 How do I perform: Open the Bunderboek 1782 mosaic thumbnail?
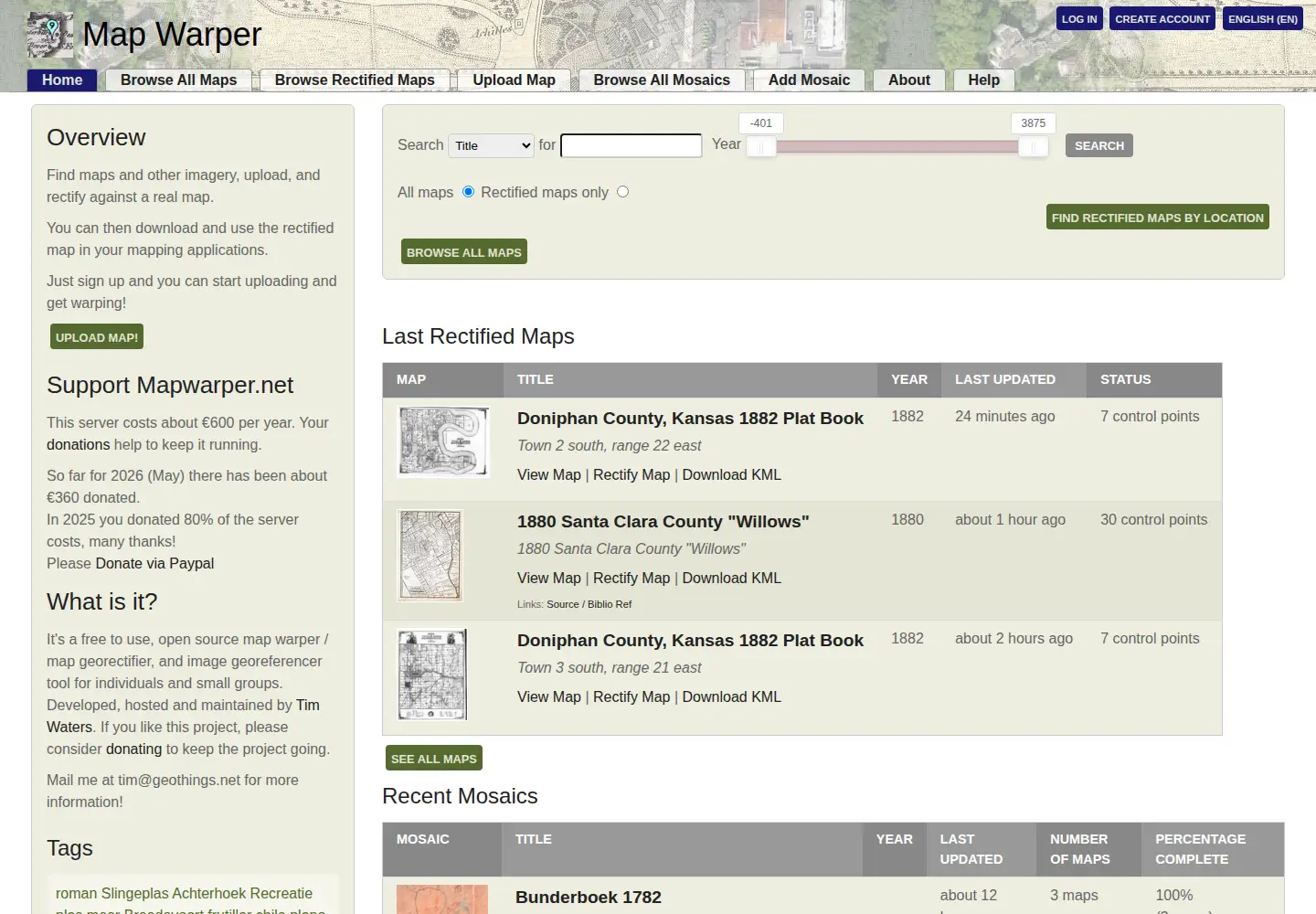click(x=442, y=899)
